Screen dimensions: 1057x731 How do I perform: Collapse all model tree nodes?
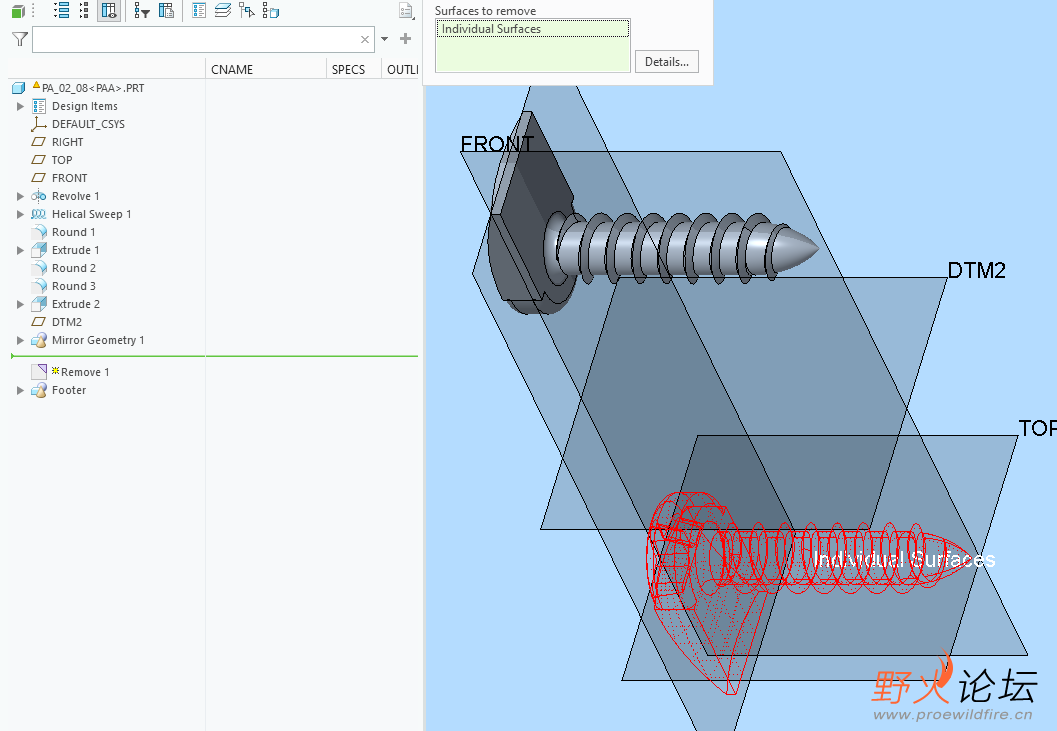click(x=84, y=10)
